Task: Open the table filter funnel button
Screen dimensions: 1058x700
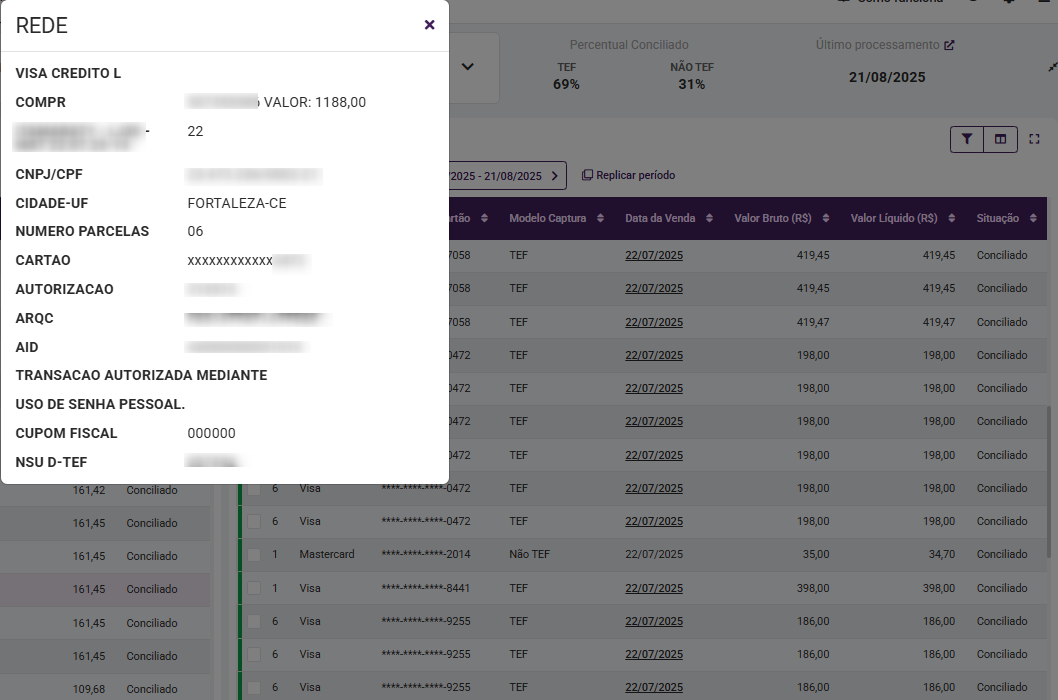Action: [x=967, y=139]
